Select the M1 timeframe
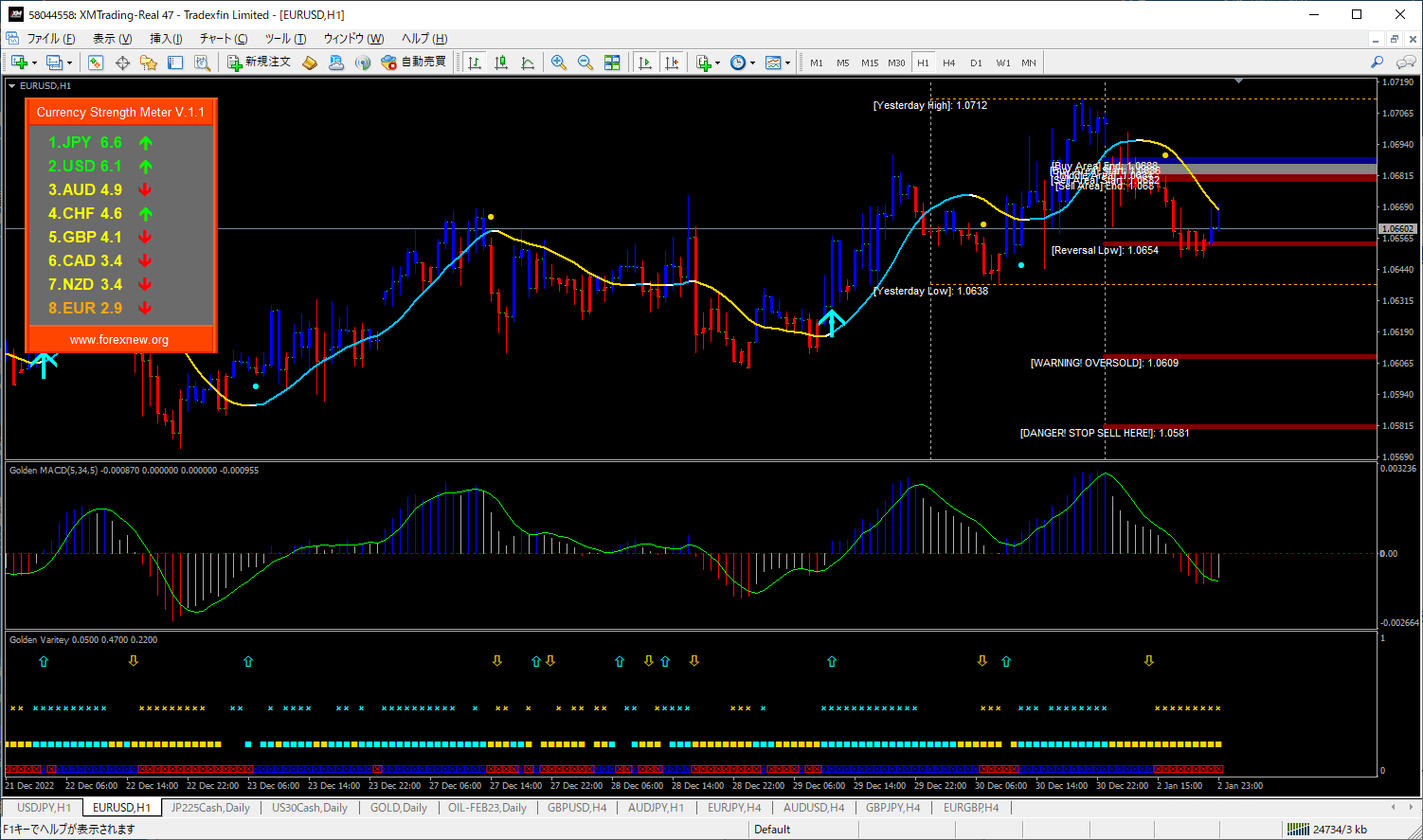The height and width of the screenshot is (840, 1423). pos(817,63)
